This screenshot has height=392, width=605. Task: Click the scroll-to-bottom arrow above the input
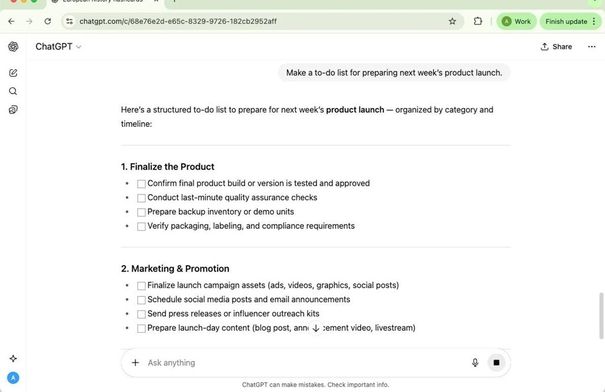tap(316, 328)
